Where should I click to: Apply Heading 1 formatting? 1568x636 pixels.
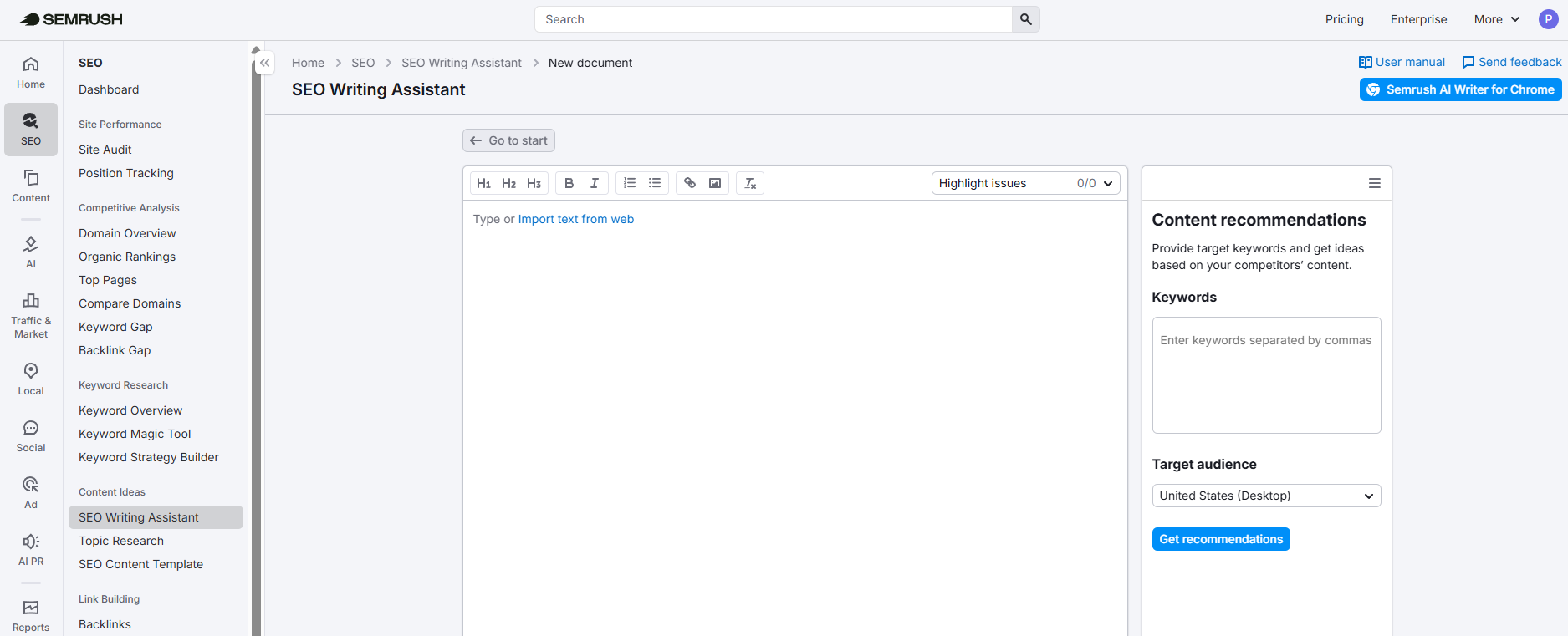point(484,183)
